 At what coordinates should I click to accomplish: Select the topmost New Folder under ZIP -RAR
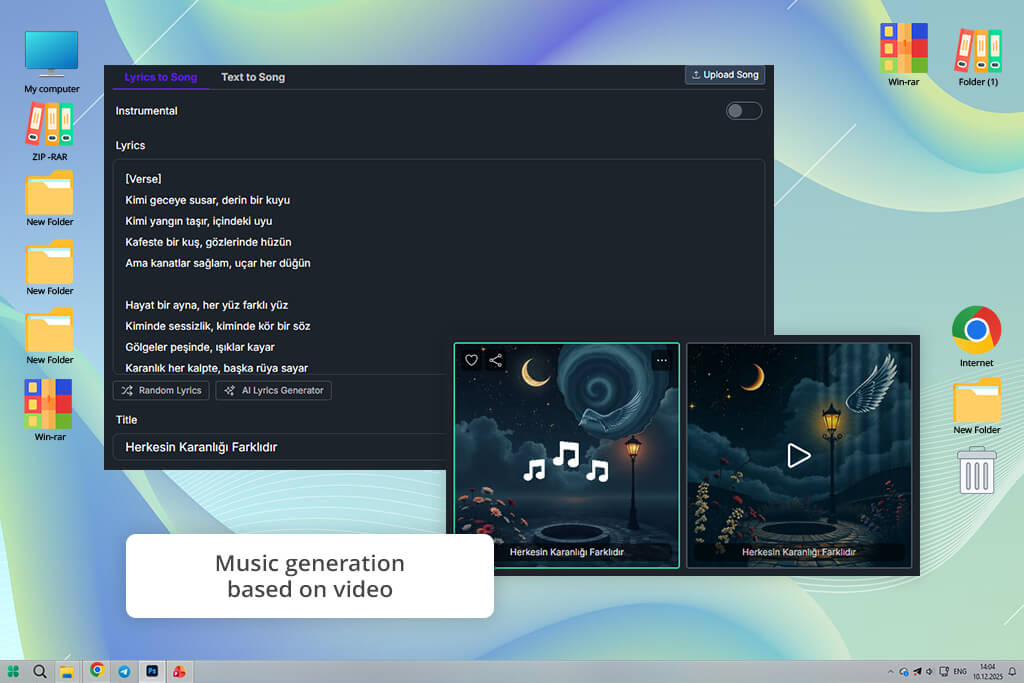tap(50, 199)
